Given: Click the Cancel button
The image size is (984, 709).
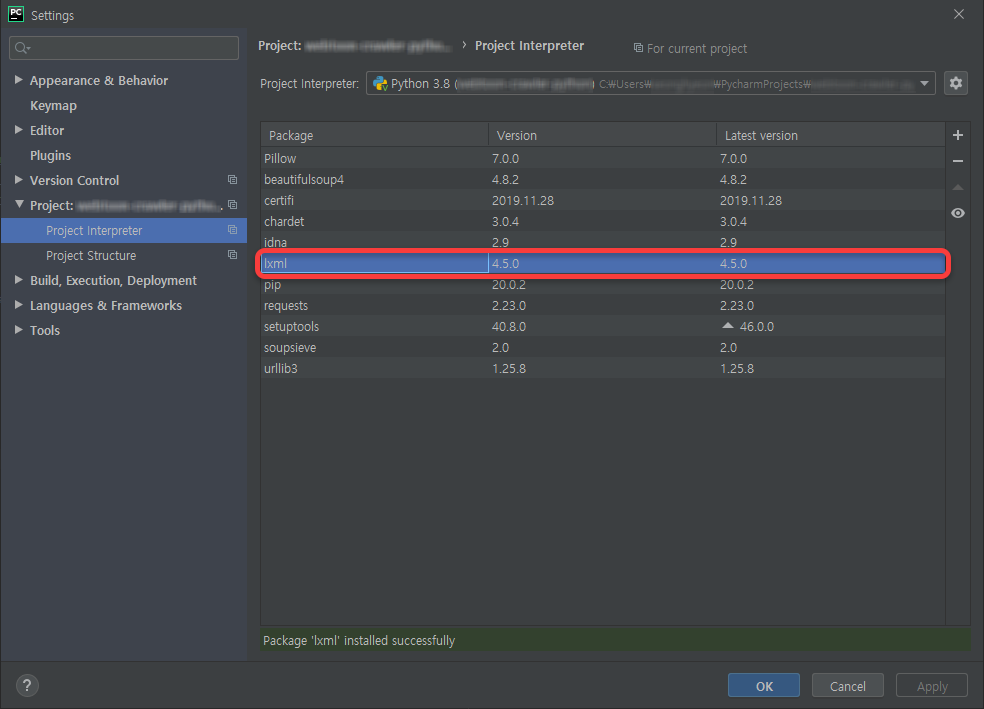Looking at the screenshot, I should 848,686.
